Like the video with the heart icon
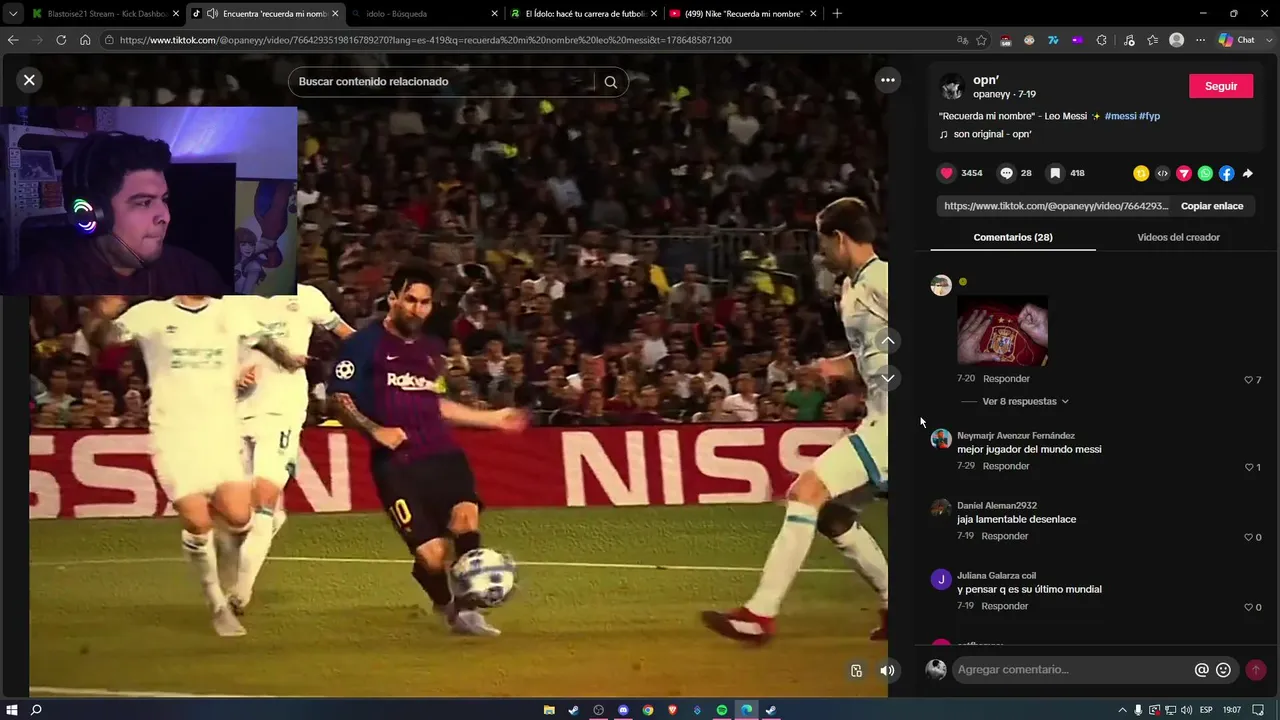This screenshot has height=720, width=1280. (947, 173)
